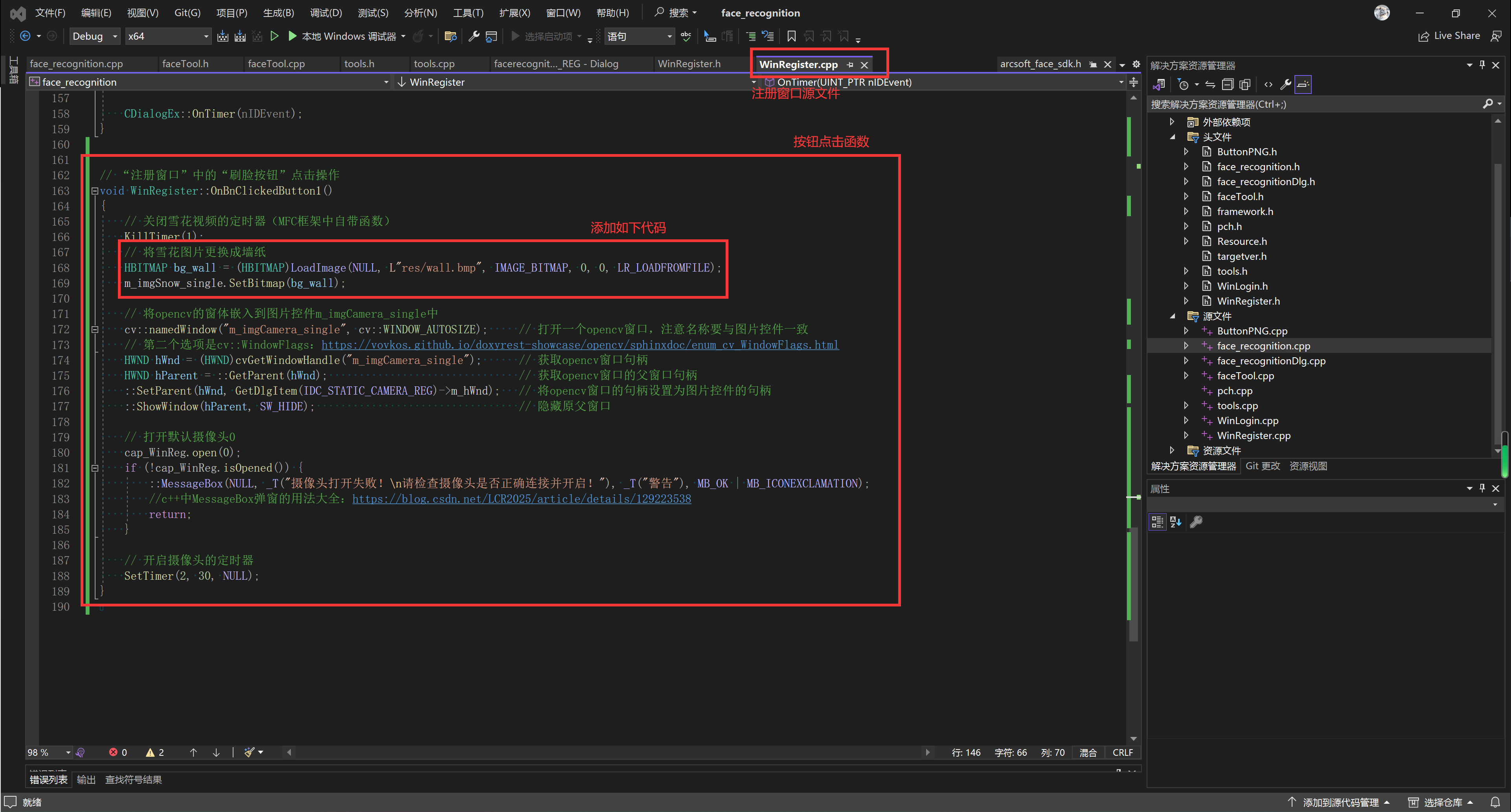This screenshot has height=812, width=1511.
Task: Toggle the preview selected items button
Action: 1303,85
